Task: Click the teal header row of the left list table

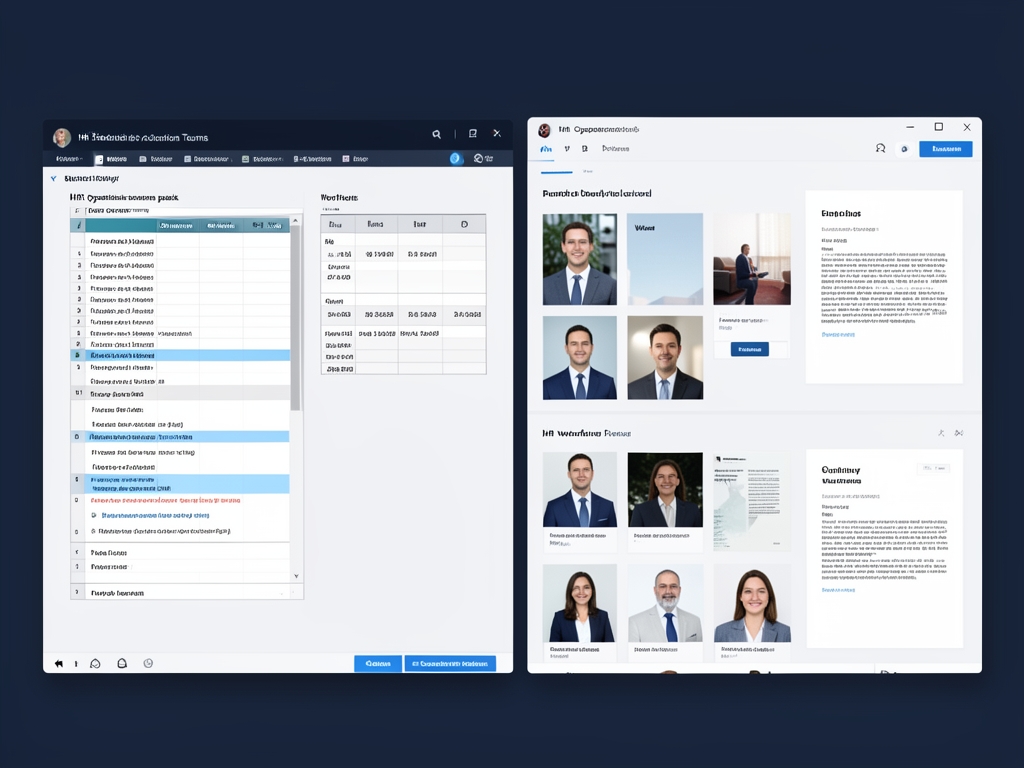Action: 180,225
